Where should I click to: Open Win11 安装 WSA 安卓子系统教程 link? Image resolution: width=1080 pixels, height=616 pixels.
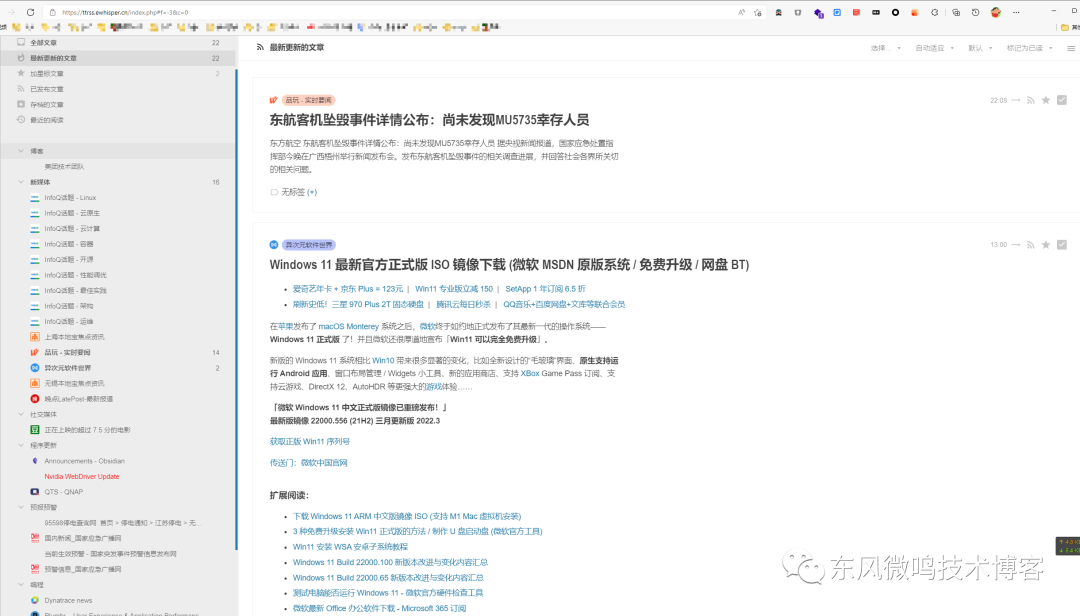click(x=351, y=547)
